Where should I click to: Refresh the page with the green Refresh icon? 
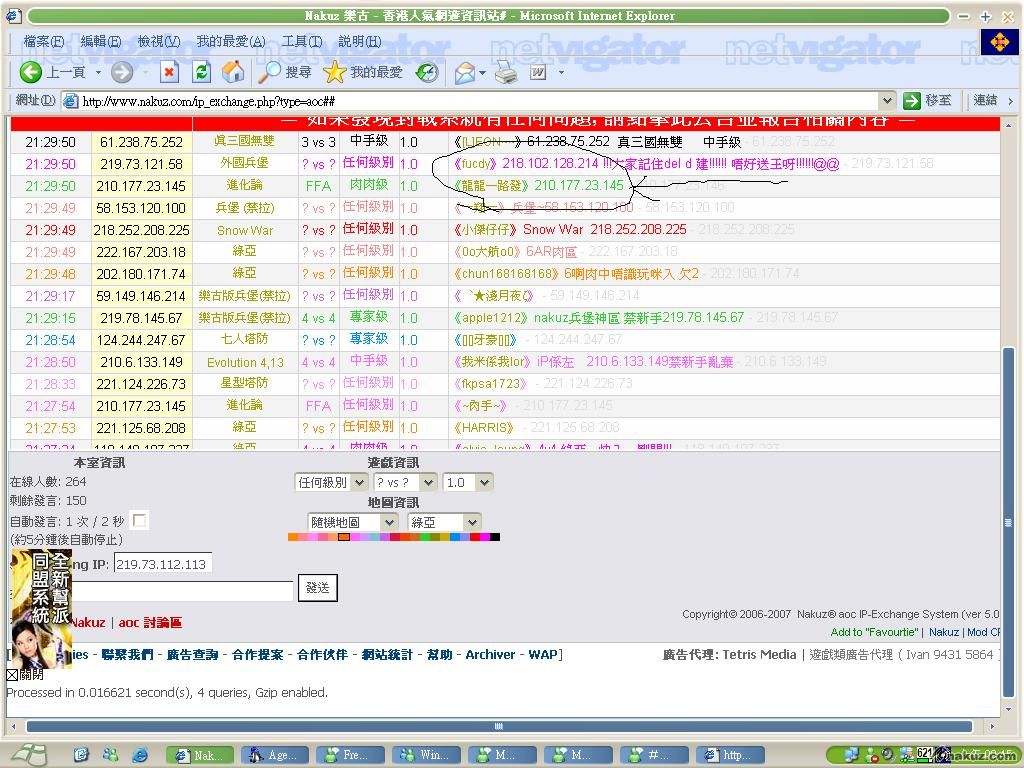201,72
